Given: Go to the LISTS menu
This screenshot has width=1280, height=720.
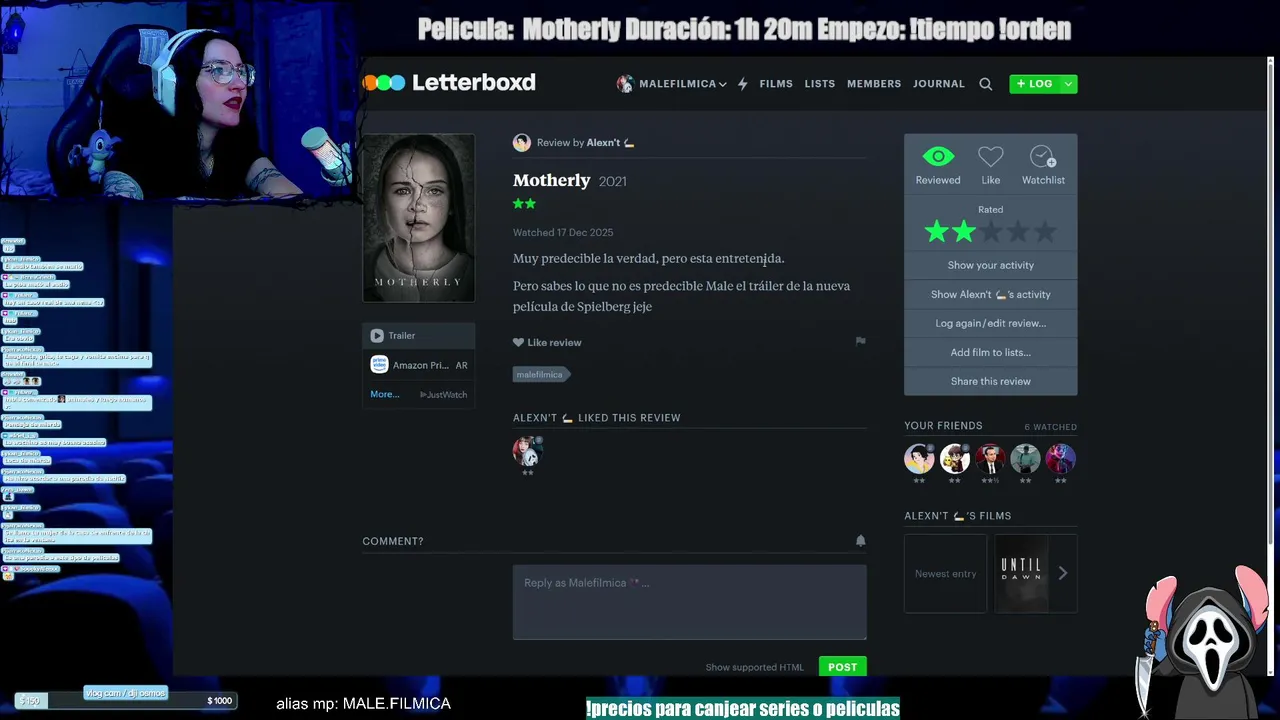Looking at the screenshot, I should (x=820, y=84).
